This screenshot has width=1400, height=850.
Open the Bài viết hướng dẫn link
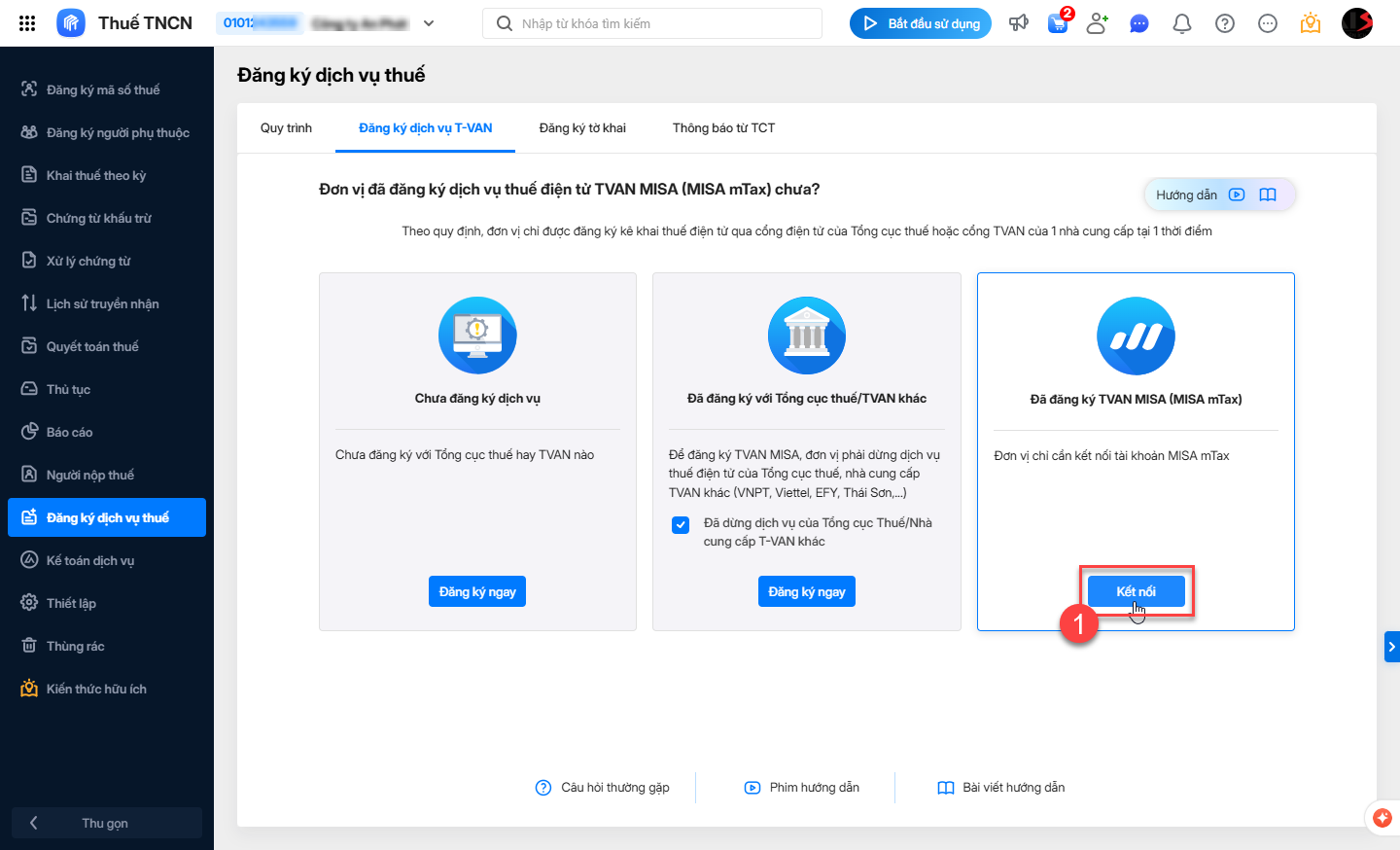[1001, 788]
